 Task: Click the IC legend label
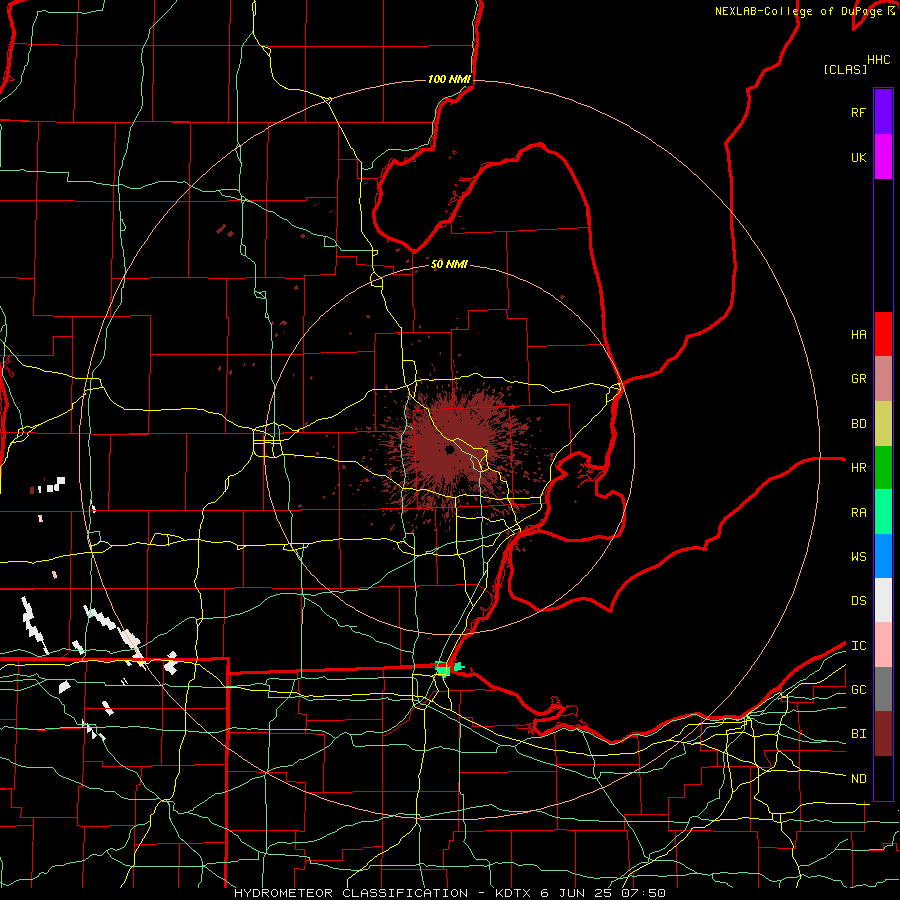pyautogui.click(x=858, y=646)
